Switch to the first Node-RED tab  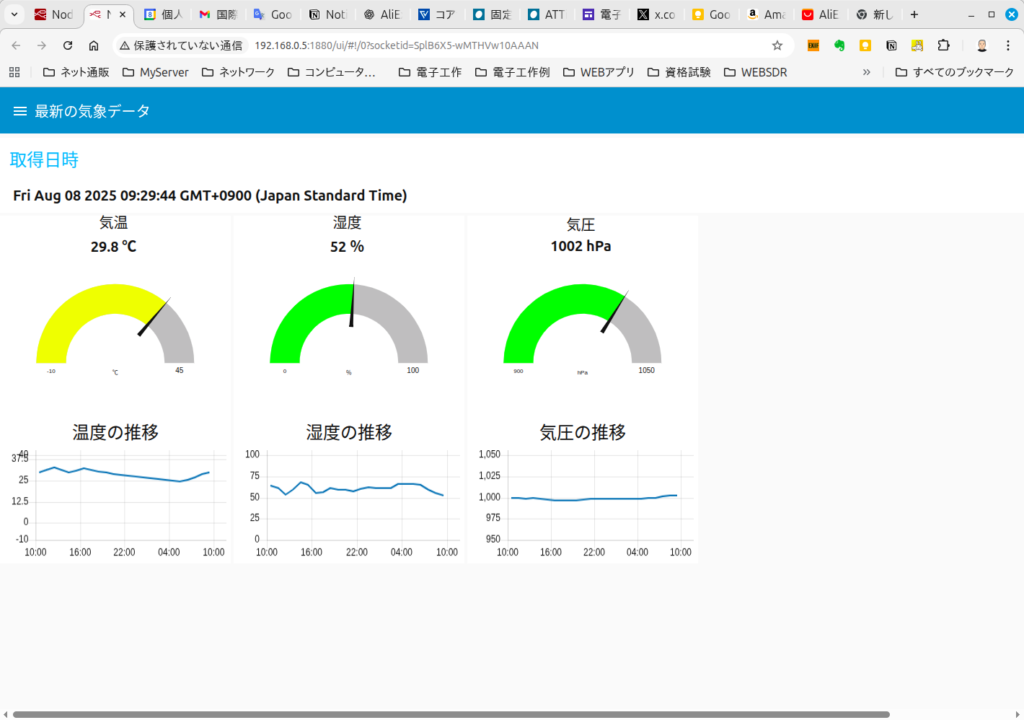54,14
